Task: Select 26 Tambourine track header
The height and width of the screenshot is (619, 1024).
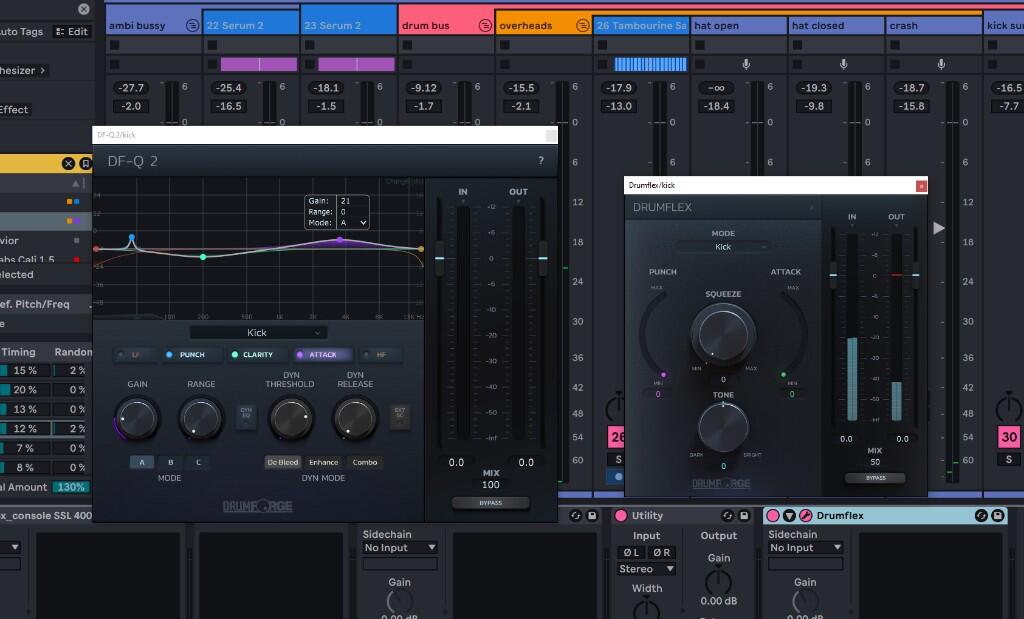Action: [x=641, y=25]
